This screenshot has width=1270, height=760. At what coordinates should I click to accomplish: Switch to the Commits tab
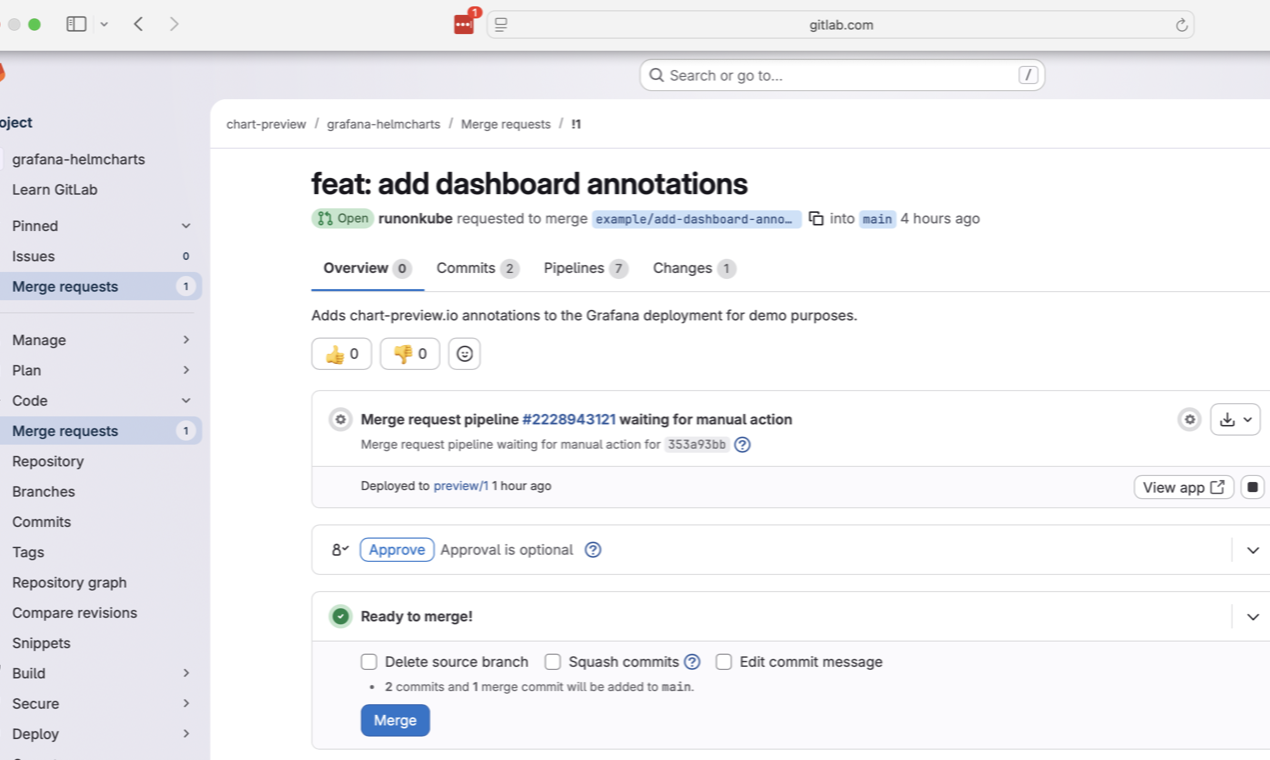pyautogui.click(x=478, y=268)
